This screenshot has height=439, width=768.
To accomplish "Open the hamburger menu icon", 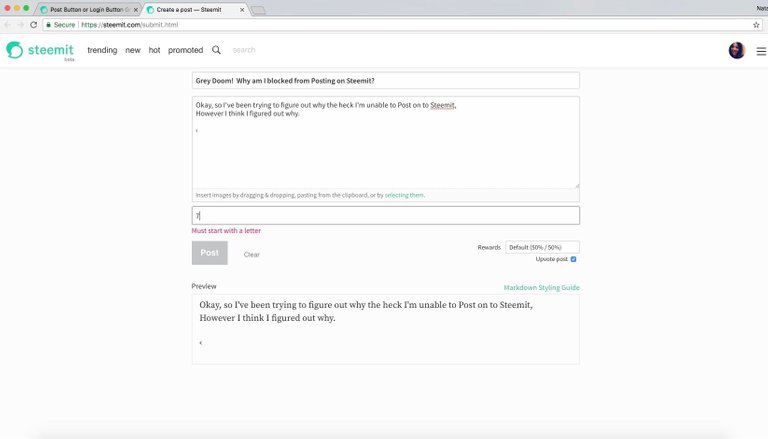I will (x=761, y=51).
